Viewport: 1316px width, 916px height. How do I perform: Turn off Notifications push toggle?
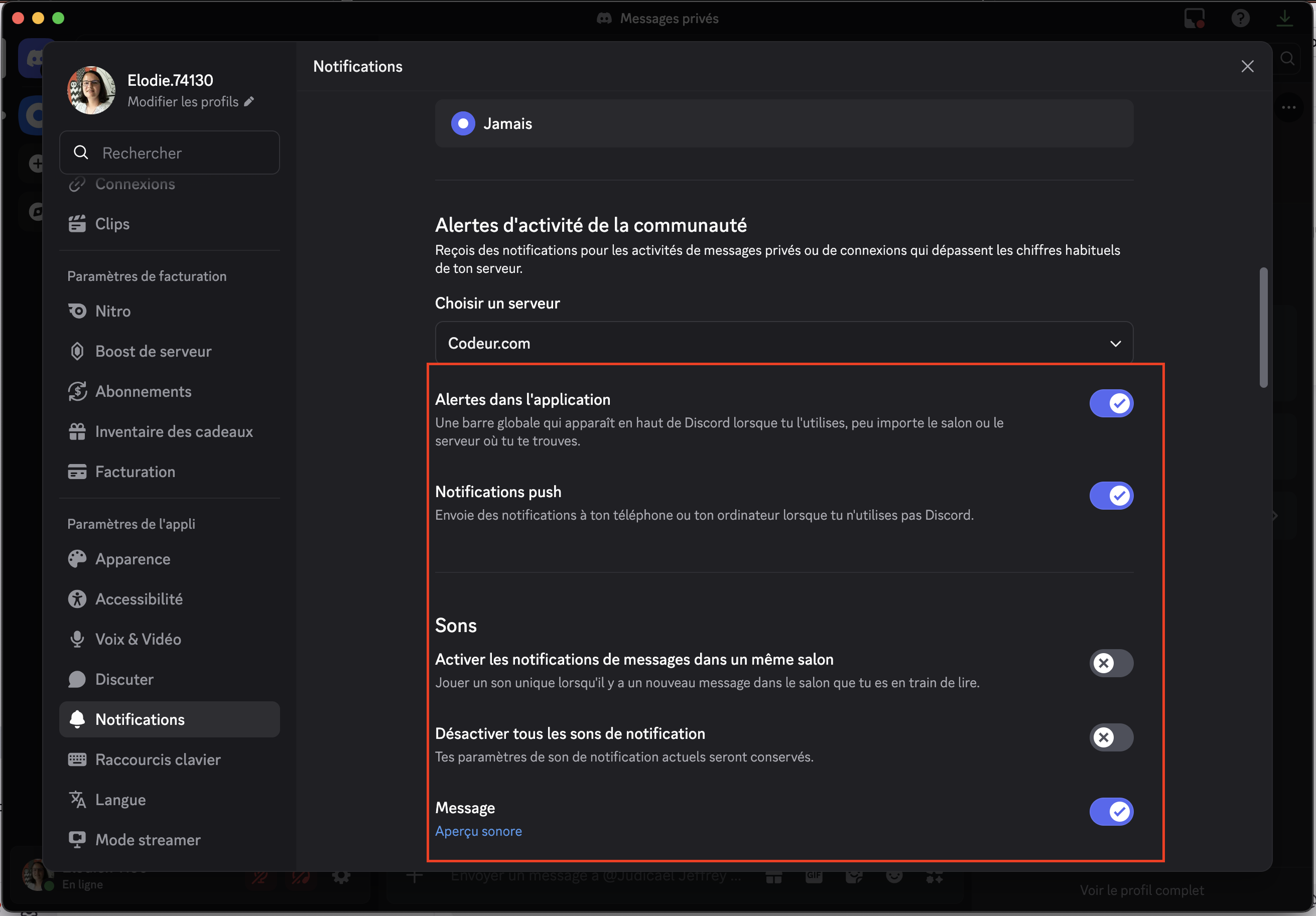[x=1111, y=496]
